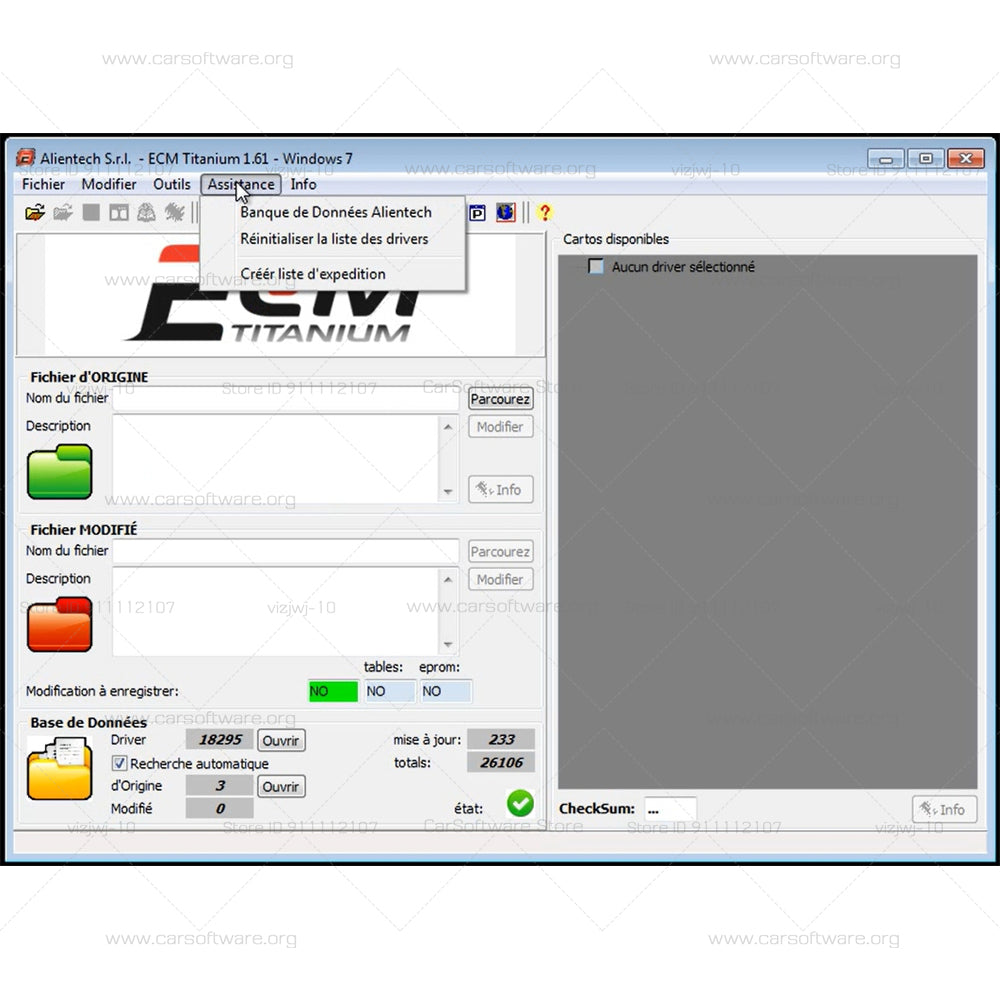The width and height of the screenshot is (1000, 1000).
Task: Click the Assistance menu
Action: point(241,184)
